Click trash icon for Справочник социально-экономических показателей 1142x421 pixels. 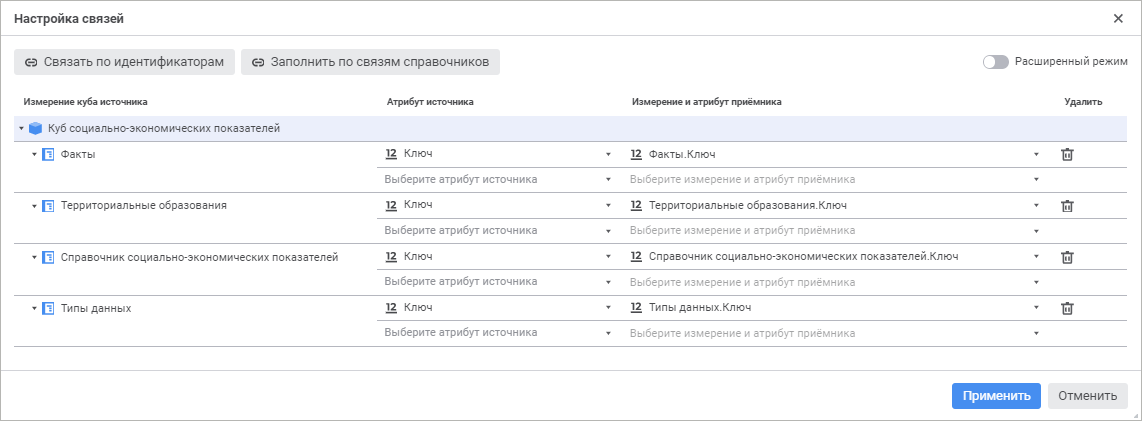1067,257
